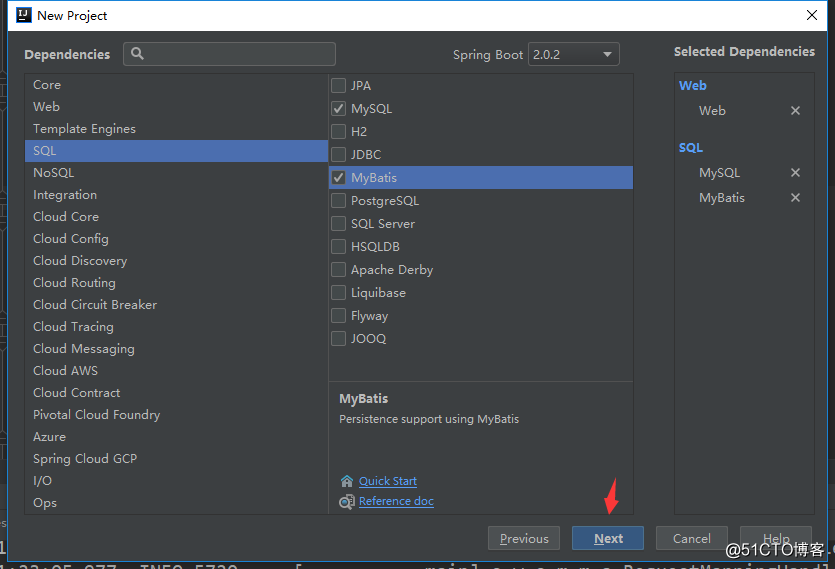835x569 pixels.
Task: Click the search magnifier icon
Action: click(x=137, y=54)
